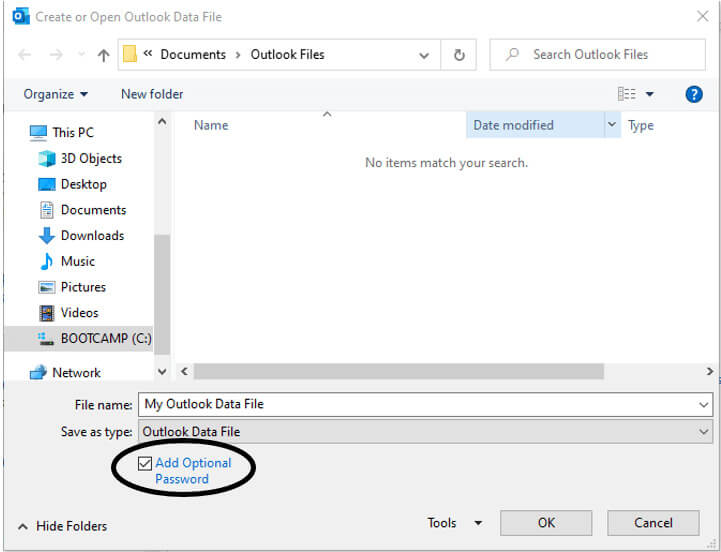This screenshot has width=721, height=552.
Task: Sort by Date modified column
Action: pos(513,125)
